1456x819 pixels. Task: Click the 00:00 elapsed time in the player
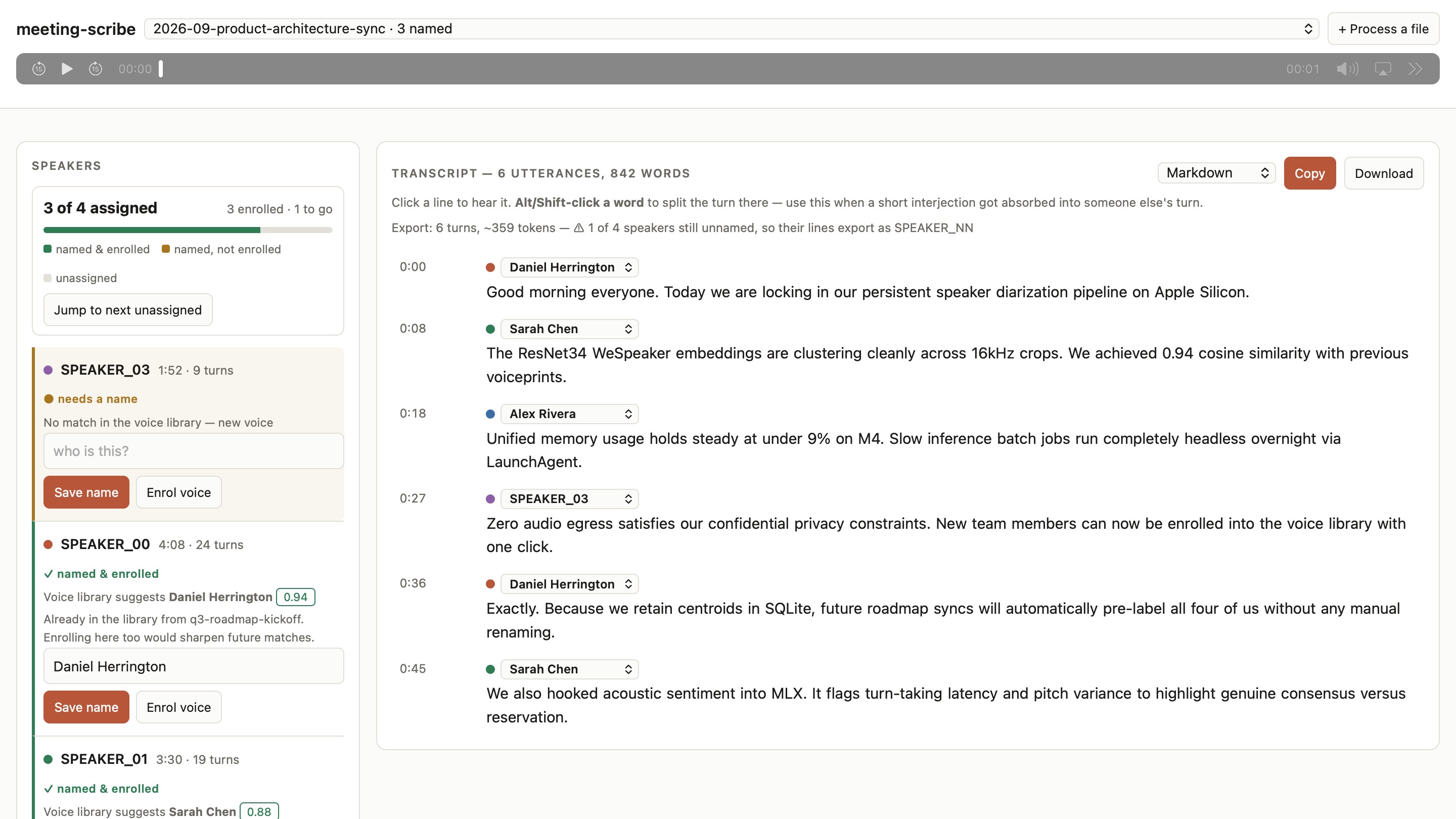pos(135,69)
